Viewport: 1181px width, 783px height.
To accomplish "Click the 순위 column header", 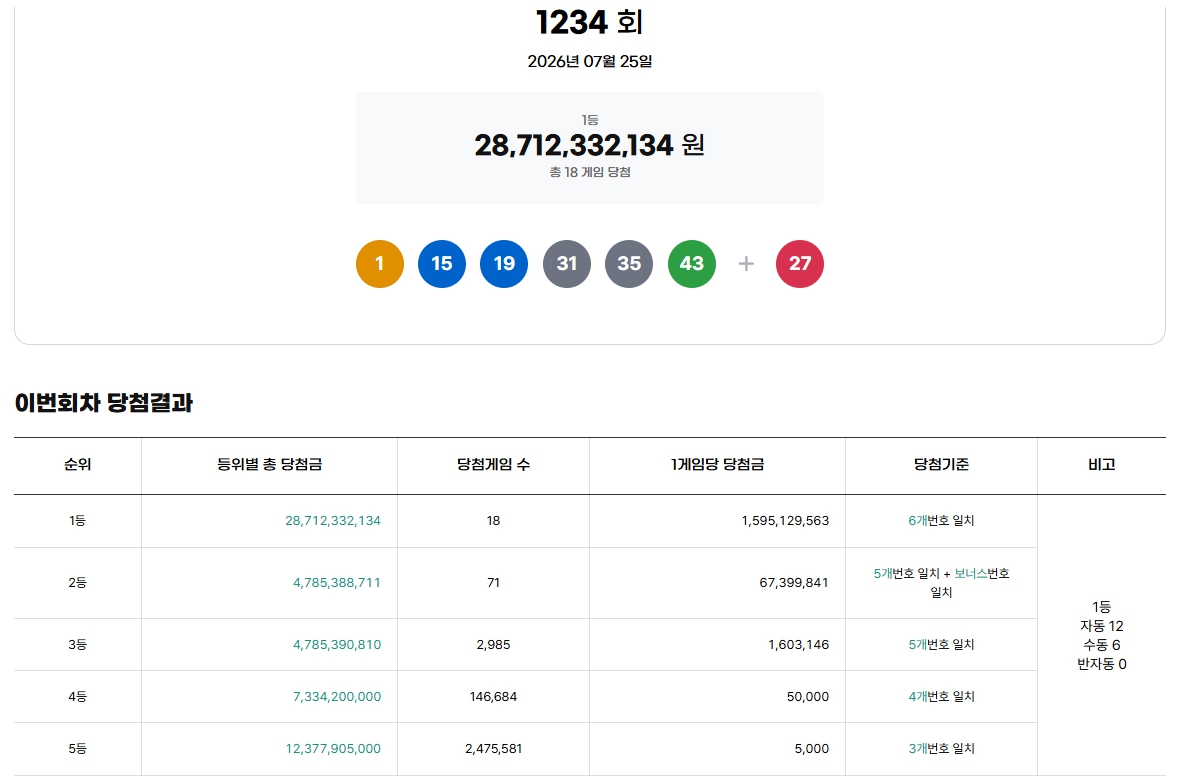I will point(78,465).
